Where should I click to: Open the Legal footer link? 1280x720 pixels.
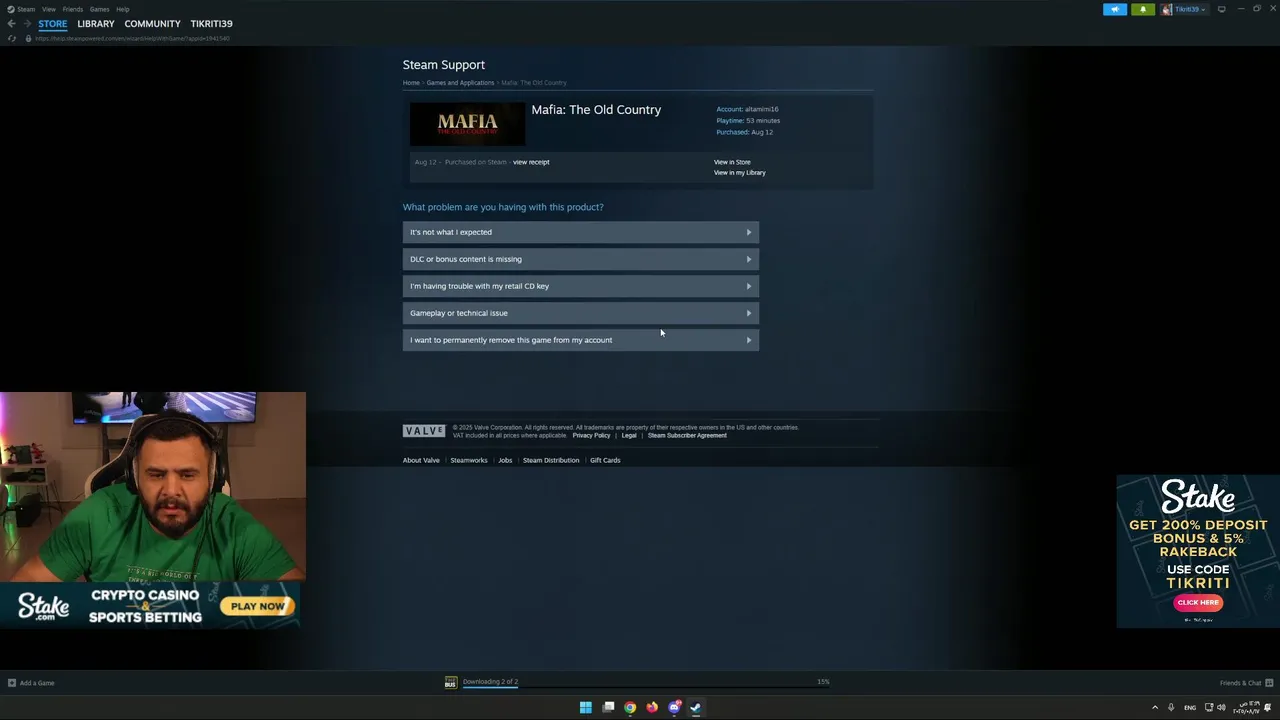point(629,436)
